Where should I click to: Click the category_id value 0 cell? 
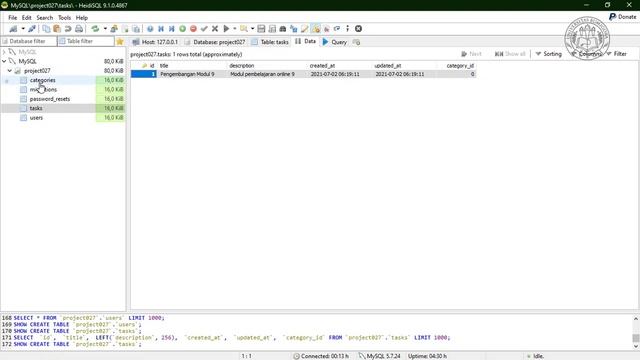point(456,74)
